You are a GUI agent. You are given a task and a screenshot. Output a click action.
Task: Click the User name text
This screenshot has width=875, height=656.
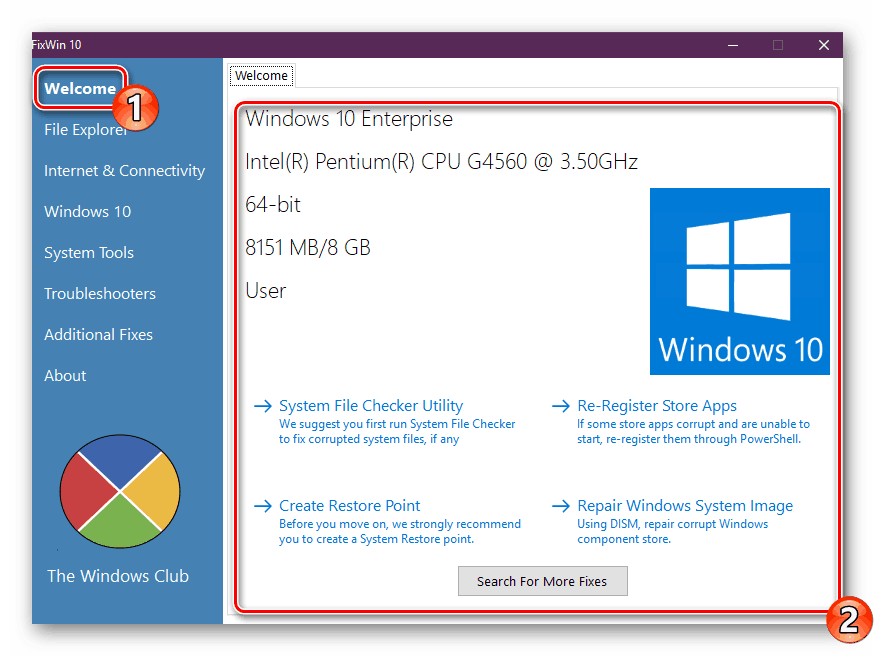pos(266,291)
